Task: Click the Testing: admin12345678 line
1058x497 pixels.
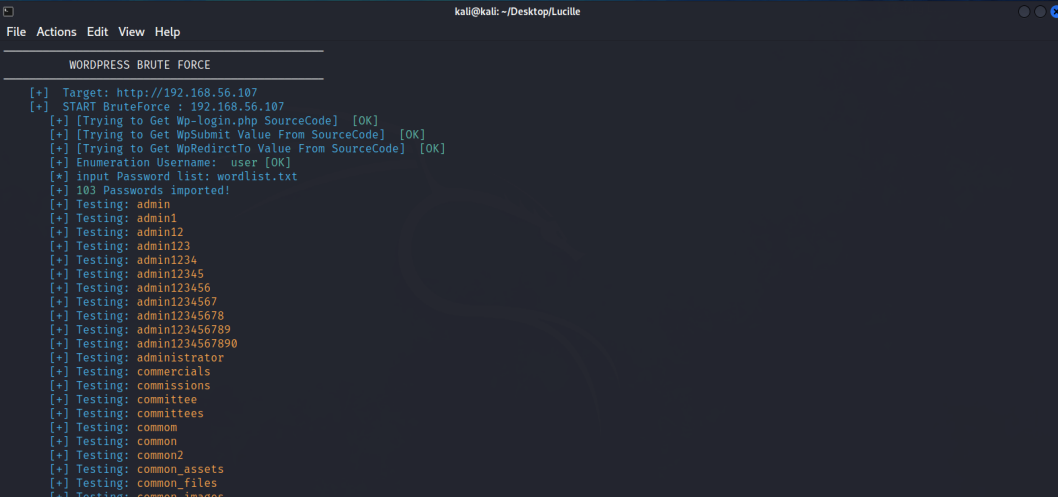Action: click(137, 316)
